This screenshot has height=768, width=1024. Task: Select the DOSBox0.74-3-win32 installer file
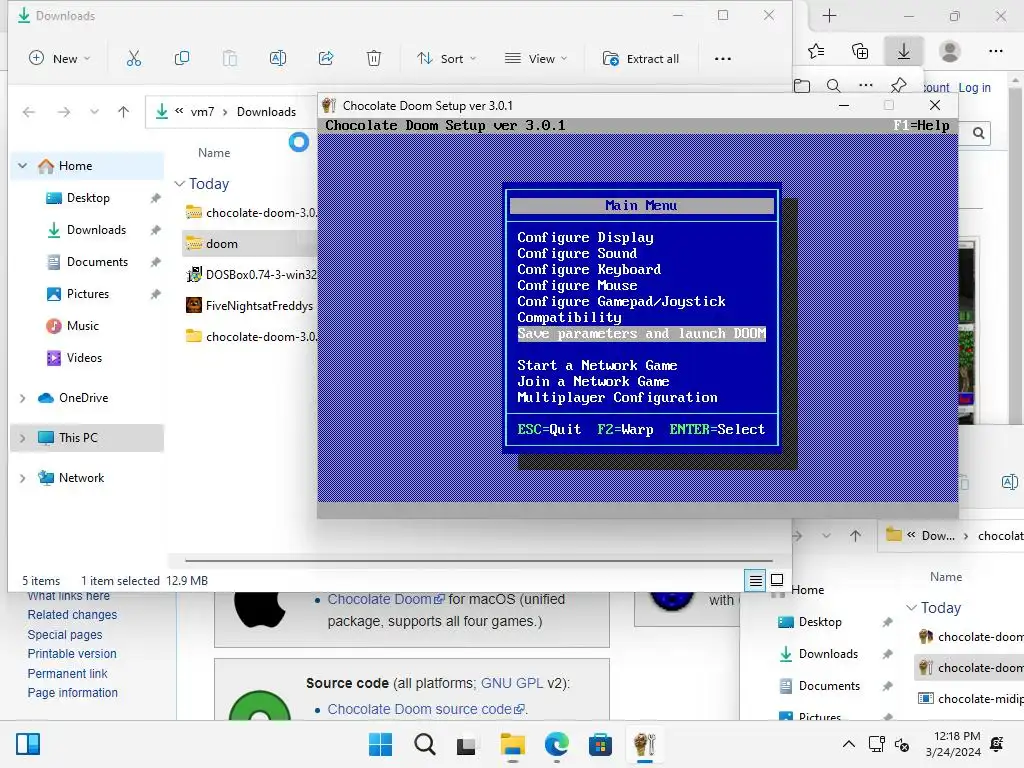coord(249,275)
